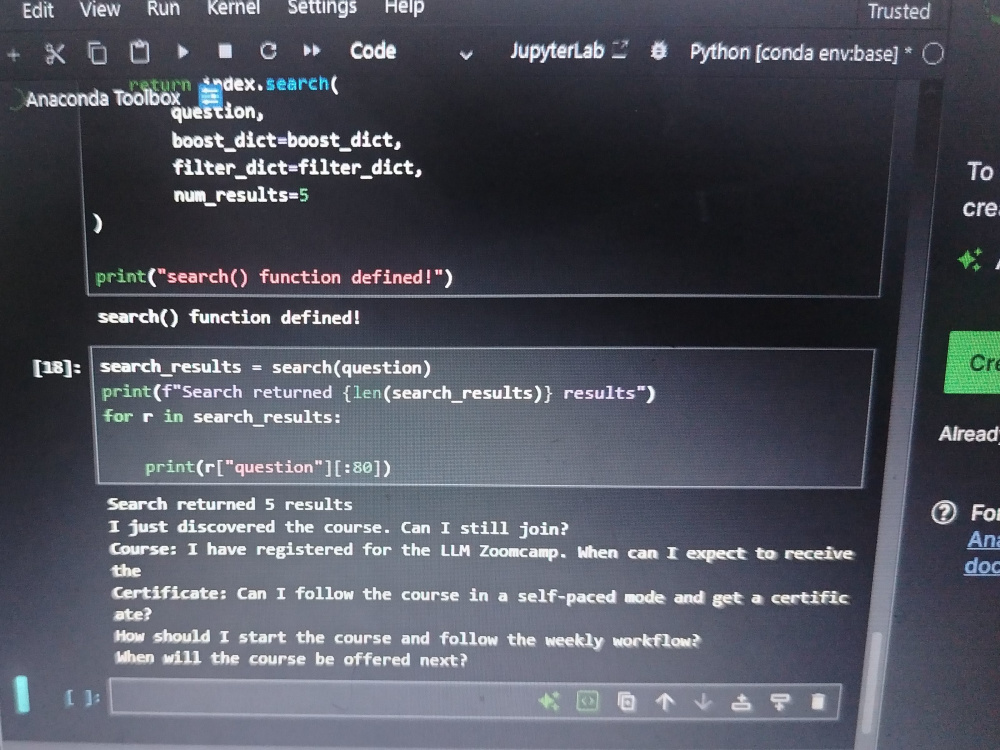The image size is (1000, 750).
Task: Delete cell with trash icon
Action: tap(818, 702)
